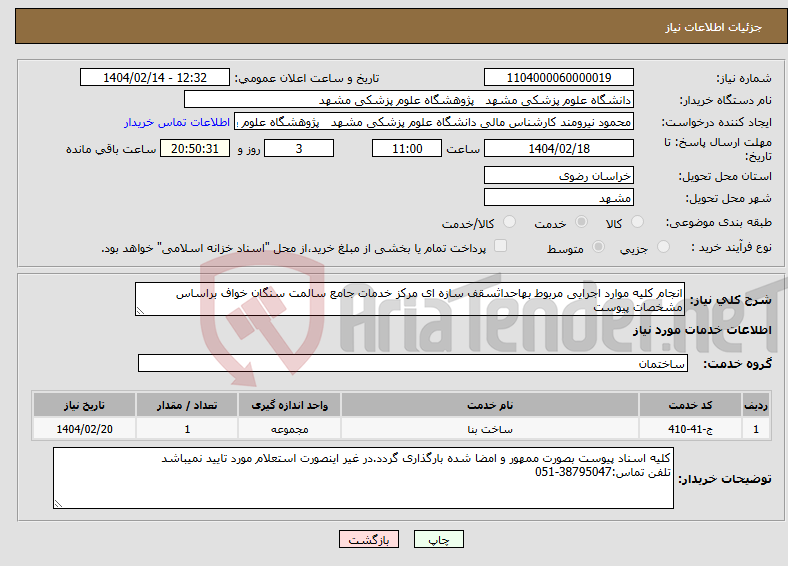Image resolution: width=788 pixels, height=566 pixels.
Task: Click the بازگشت back button
Action: [x=369, y=539]
